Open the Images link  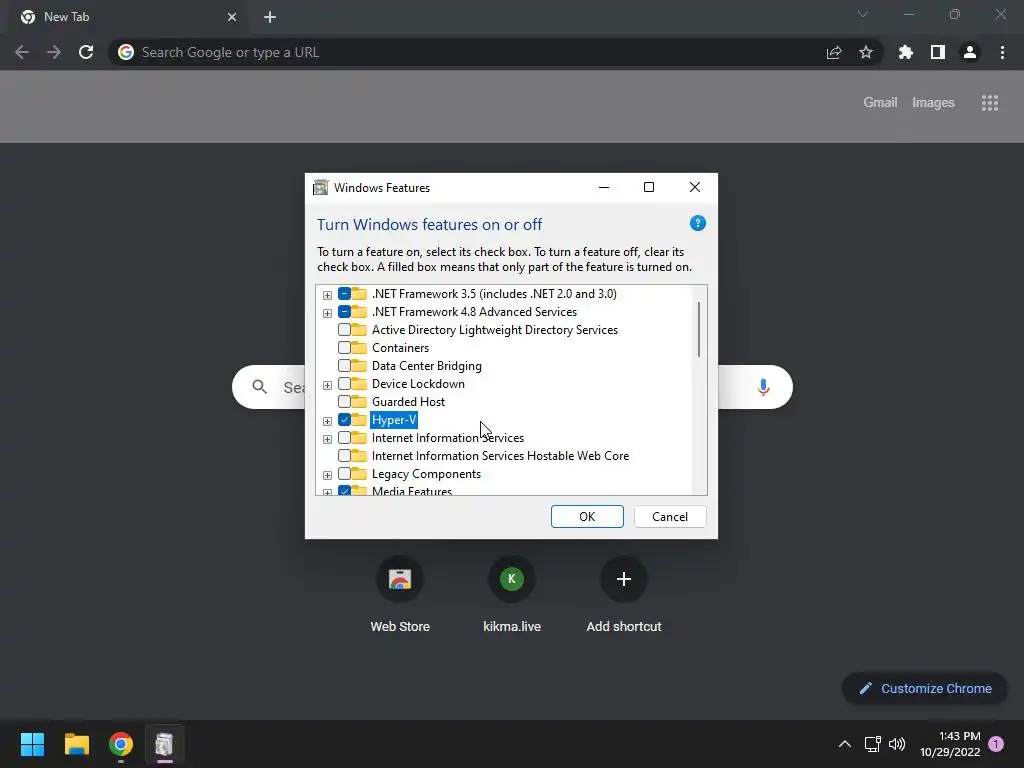point(933,103)
